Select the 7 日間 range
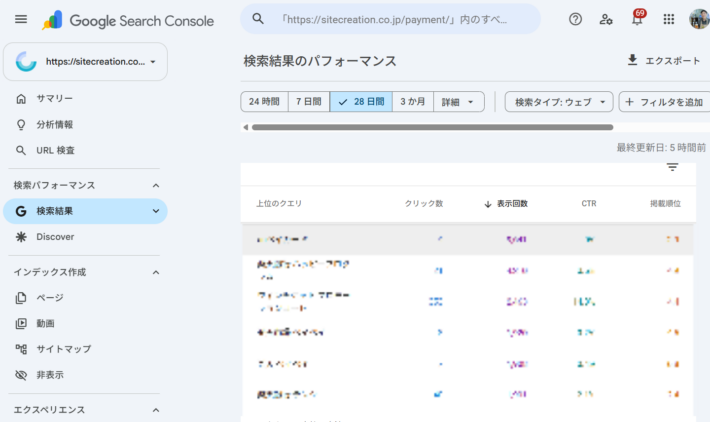The width and height of the screenshot is (710, 422). coord(309,102)
